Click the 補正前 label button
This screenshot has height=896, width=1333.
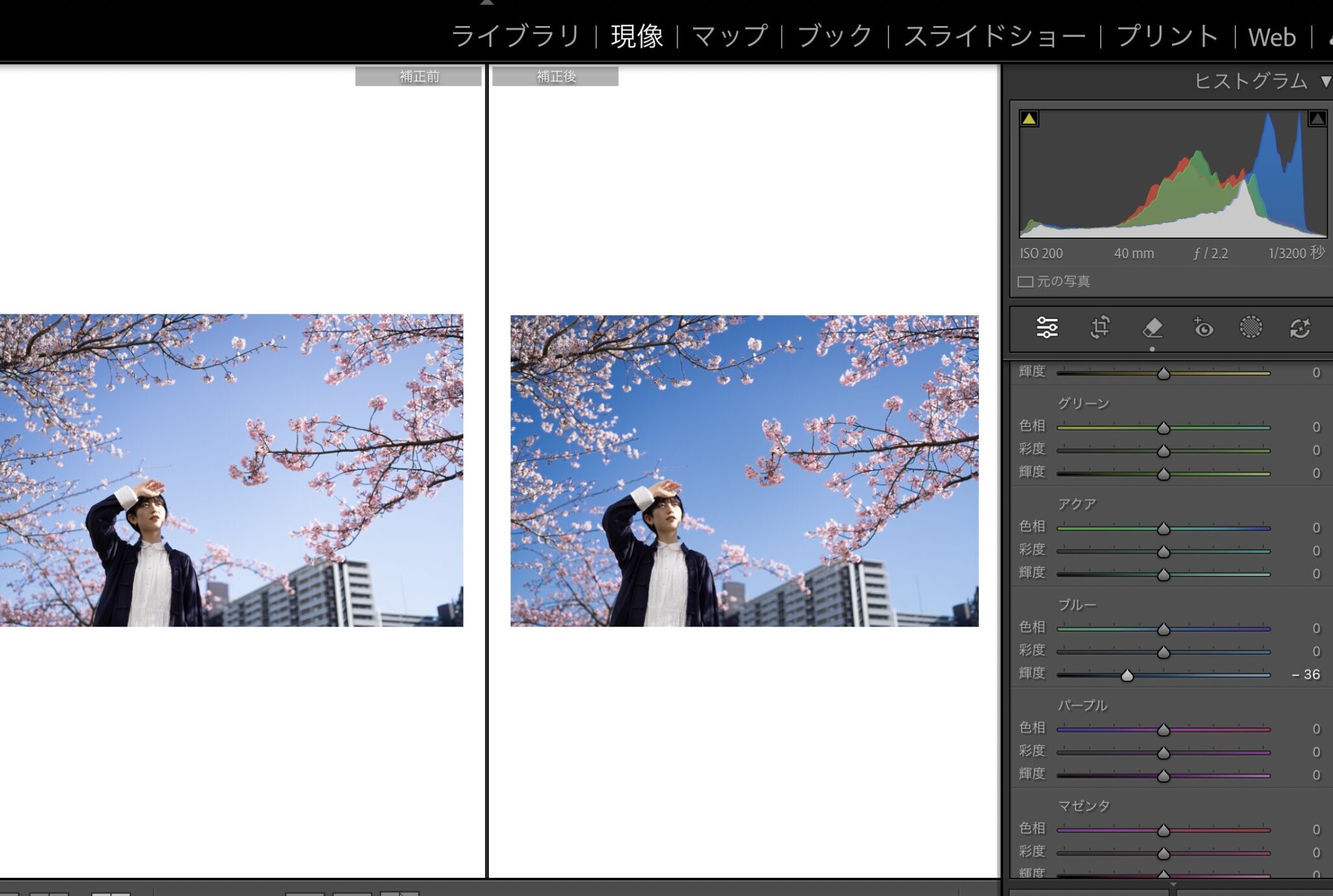point(419,77)
